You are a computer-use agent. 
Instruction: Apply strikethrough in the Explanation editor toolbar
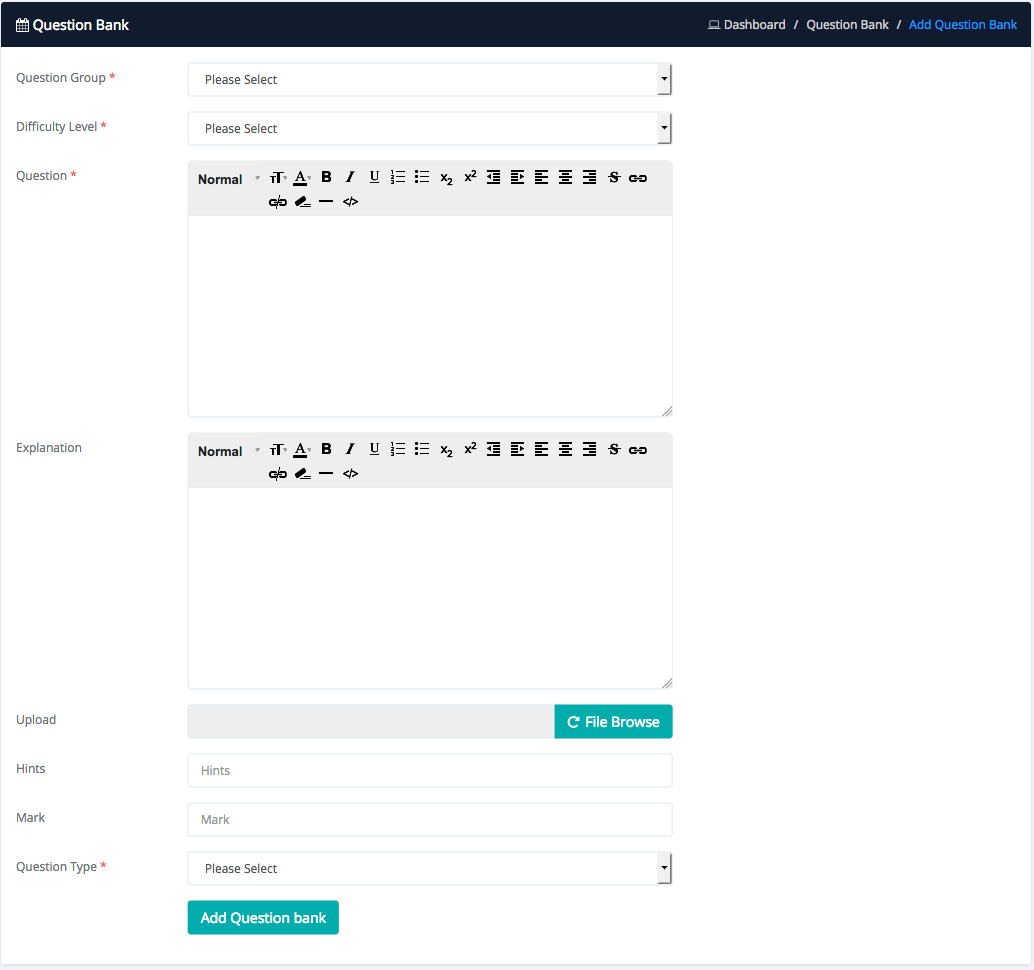[614, 450]
